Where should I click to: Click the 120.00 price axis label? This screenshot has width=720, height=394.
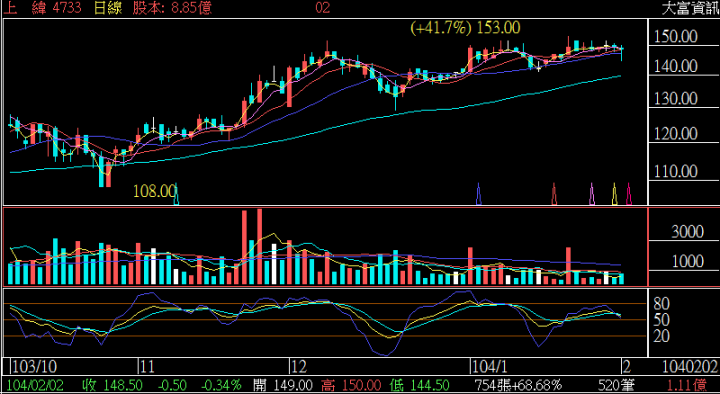(675, 134)
